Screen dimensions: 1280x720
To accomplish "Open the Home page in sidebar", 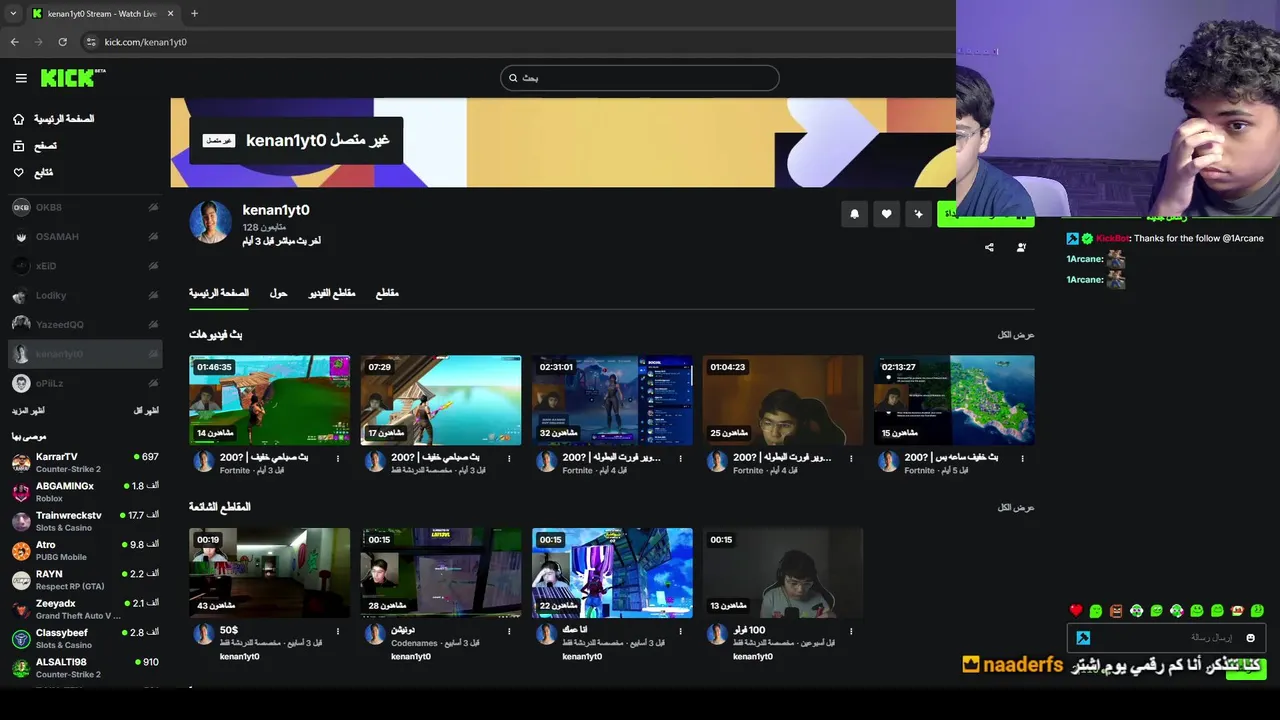I will click(54, 119).
